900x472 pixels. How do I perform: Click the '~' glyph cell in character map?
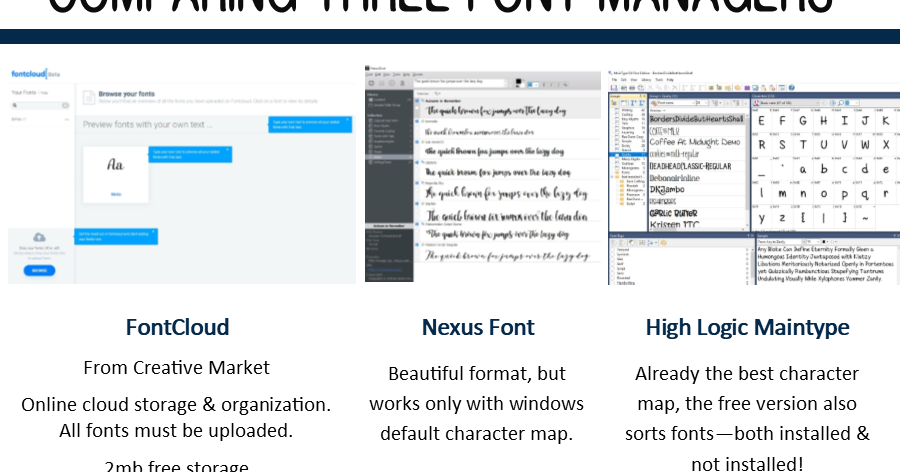pos(865,218)
